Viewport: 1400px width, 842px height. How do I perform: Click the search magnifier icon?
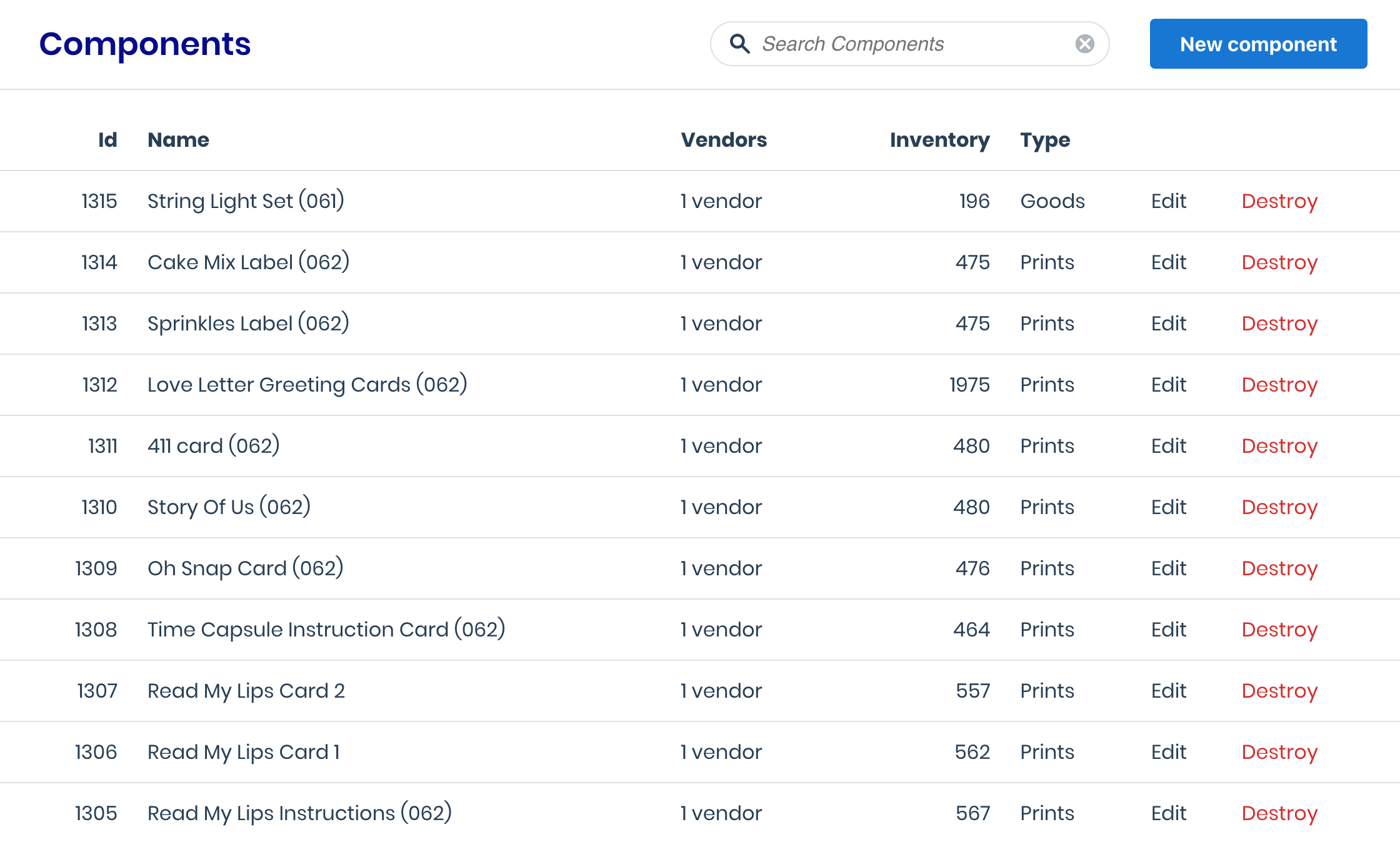point(739,44)
